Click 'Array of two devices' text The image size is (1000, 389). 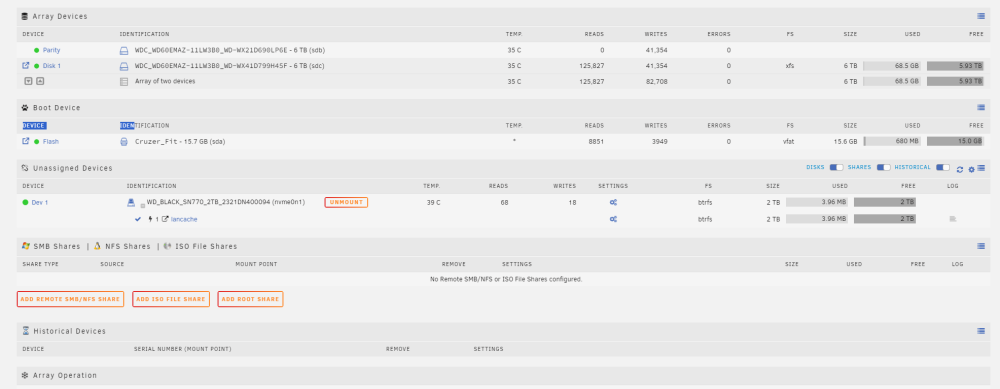point(165,82)
